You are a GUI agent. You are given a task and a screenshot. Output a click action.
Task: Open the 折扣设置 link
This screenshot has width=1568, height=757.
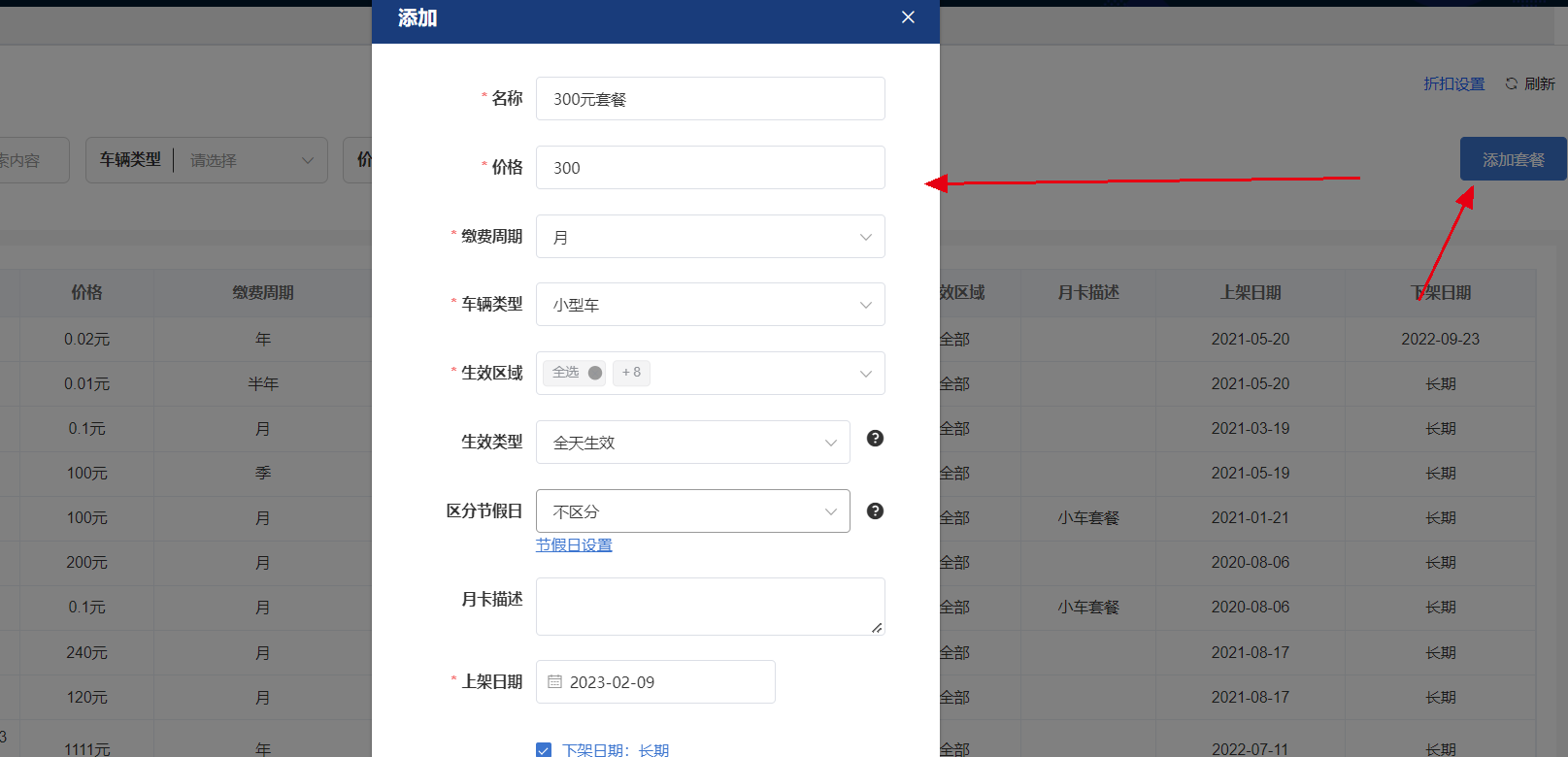(1454, 84)
